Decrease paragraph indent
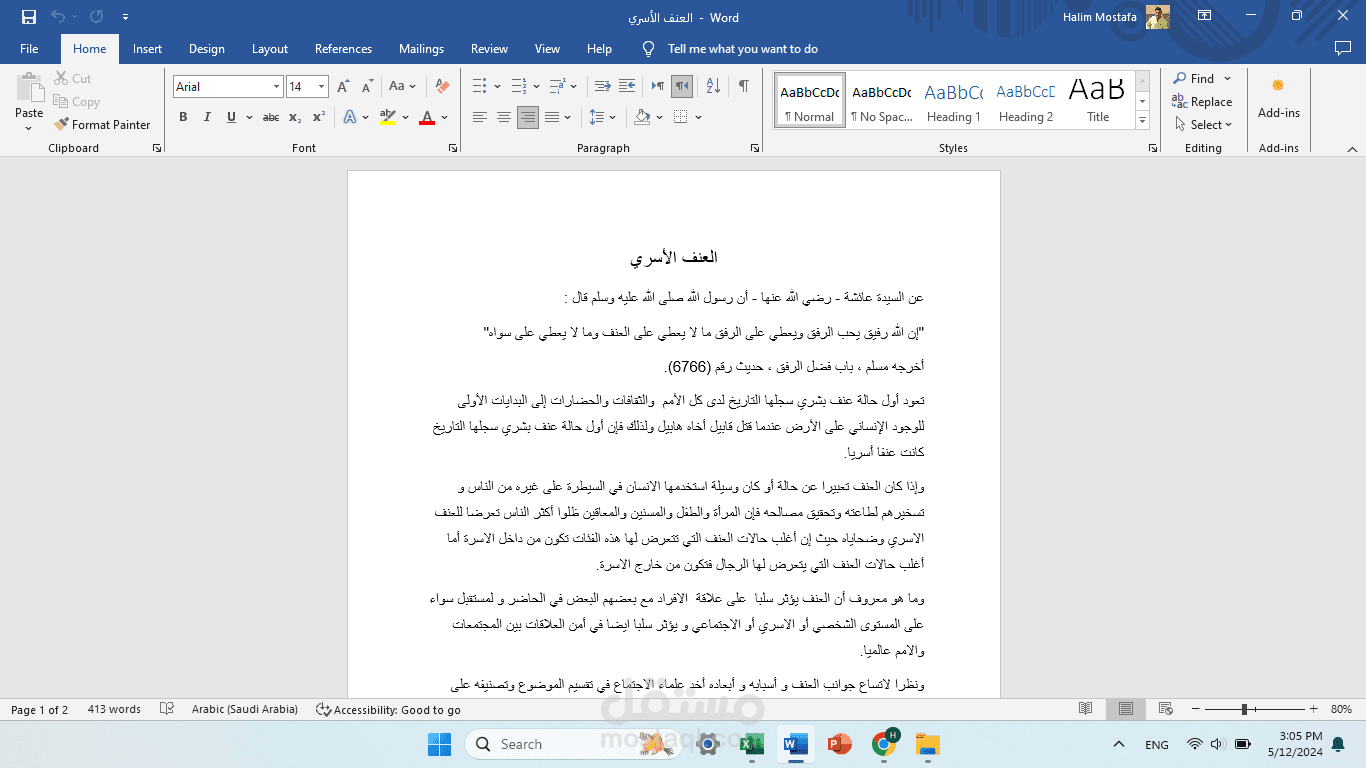Viewport: 1366px width, 768px height. click(x=602, y=87)
